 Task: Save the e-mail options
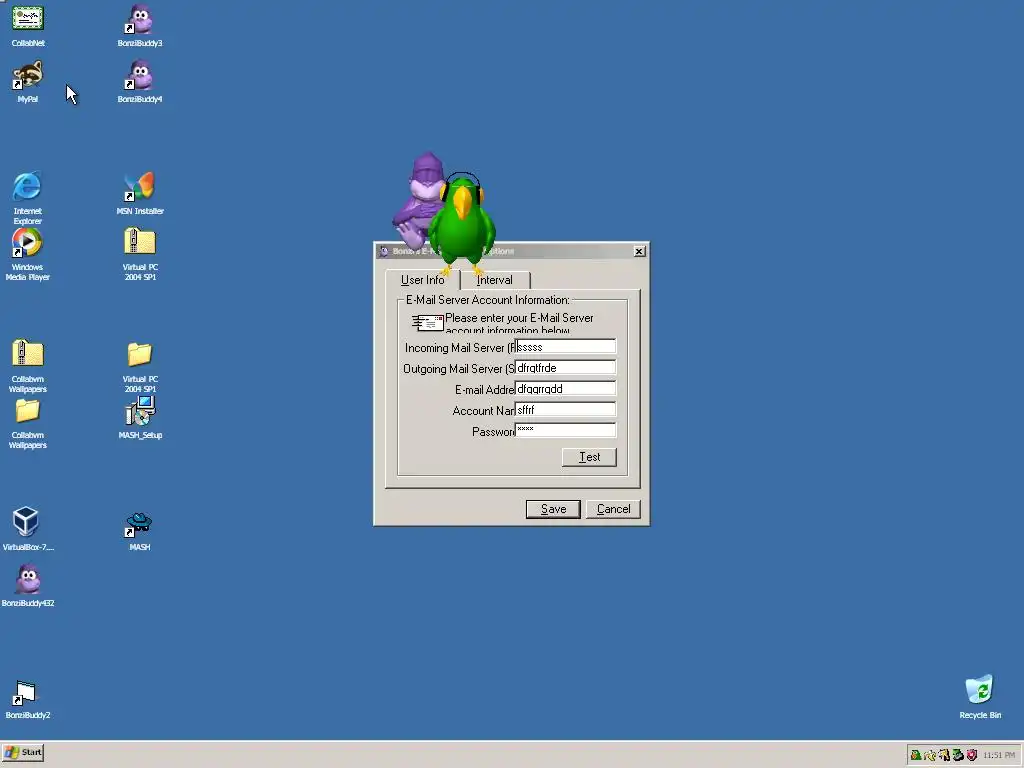[x=553, y=509]
